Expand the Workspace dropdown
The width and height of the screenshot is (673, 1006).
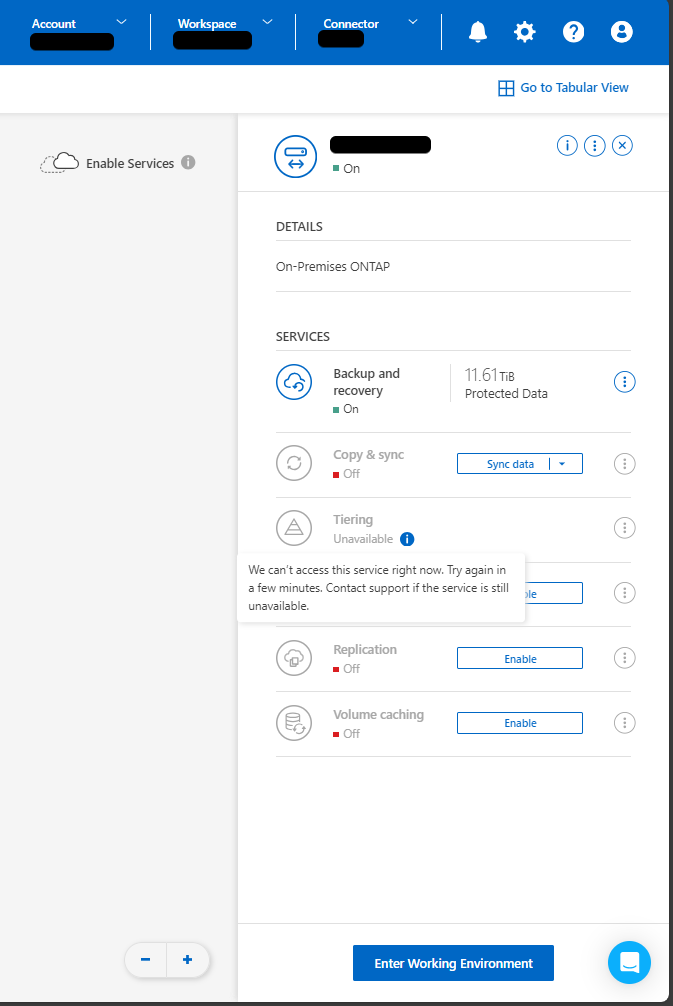(266, 22)
